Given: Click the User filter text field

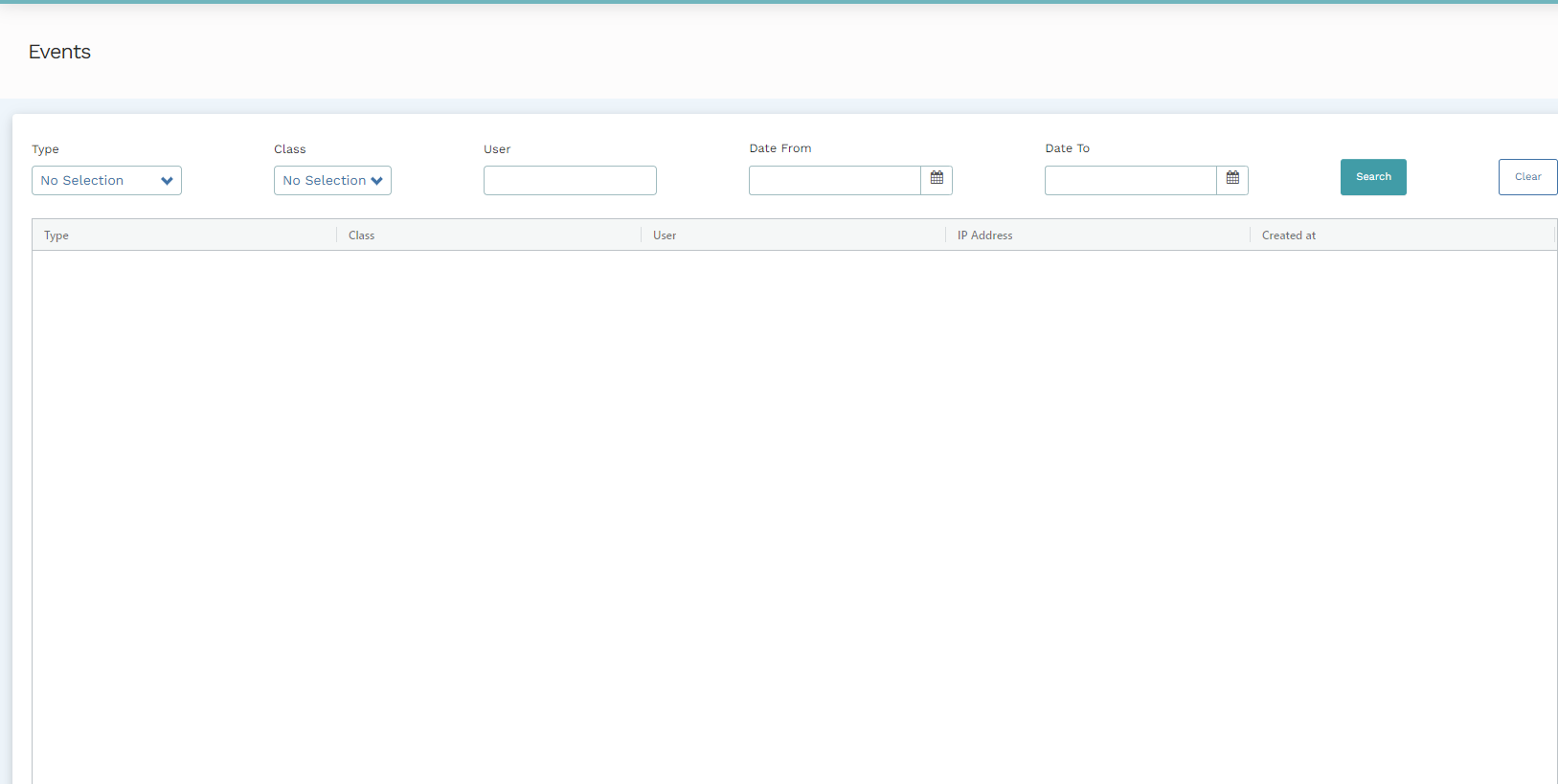Looking at the screenshot, I should pos(570,181).
